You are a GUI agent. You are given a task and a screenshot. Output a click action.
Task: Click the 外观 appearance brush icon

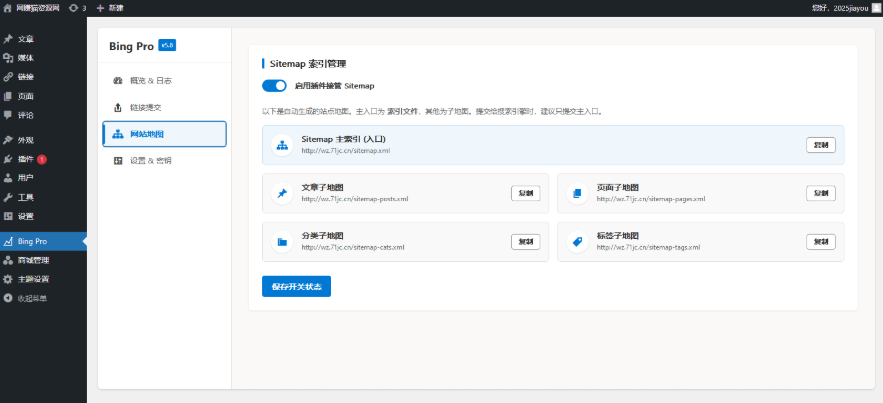point(8,140)
